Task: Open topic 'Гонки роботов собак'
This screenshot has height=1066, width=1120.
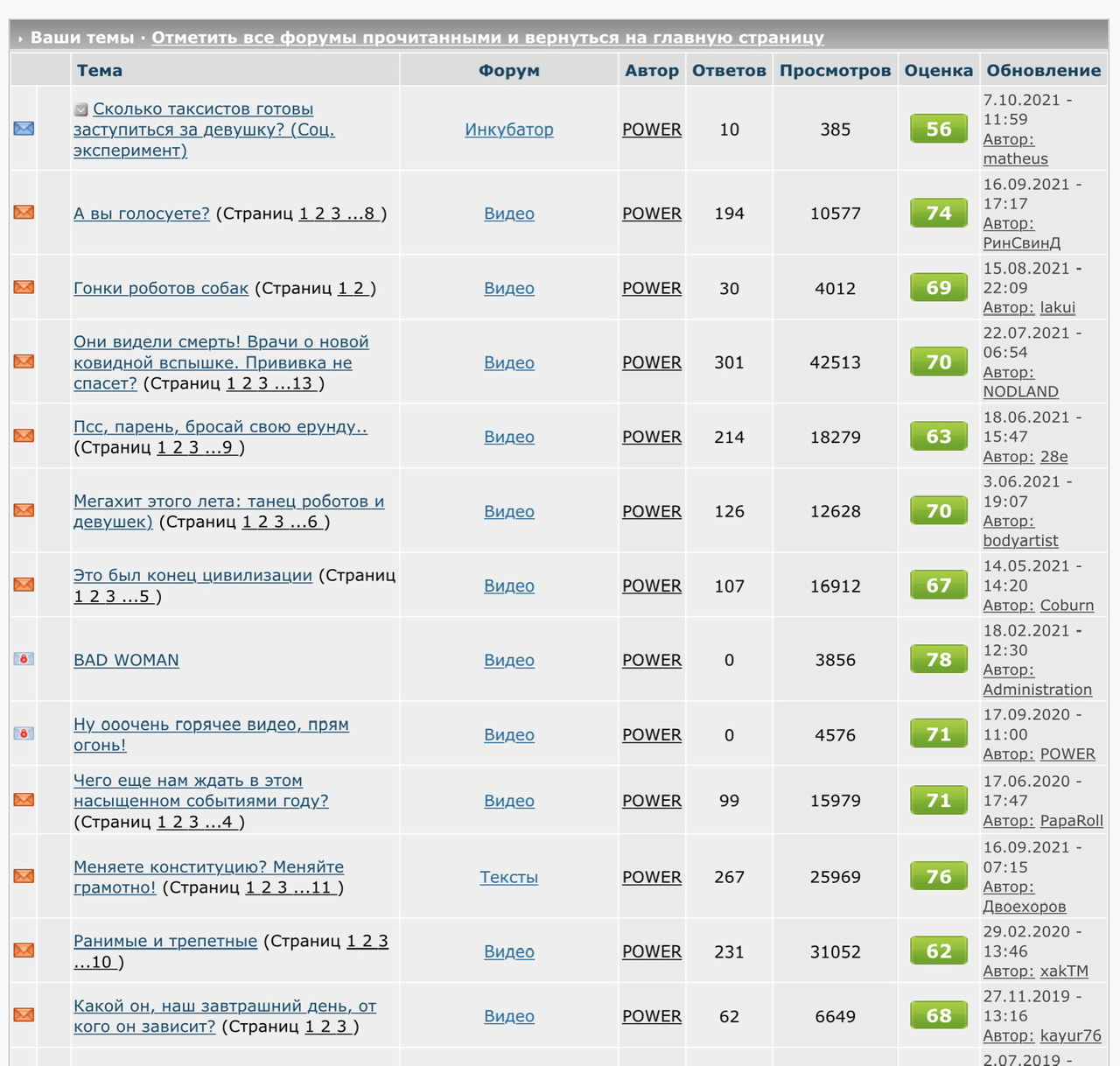Action: [161, 289]
